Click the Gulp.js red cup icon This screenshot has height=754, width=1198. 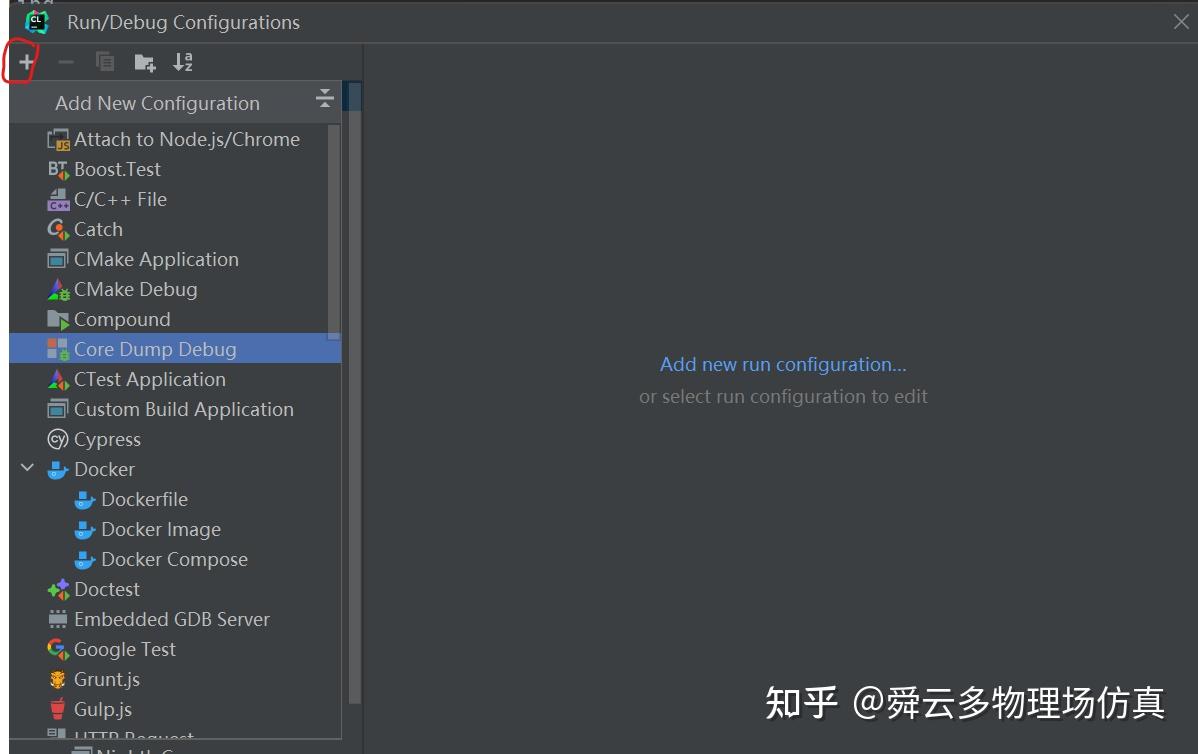pos(58,709)
